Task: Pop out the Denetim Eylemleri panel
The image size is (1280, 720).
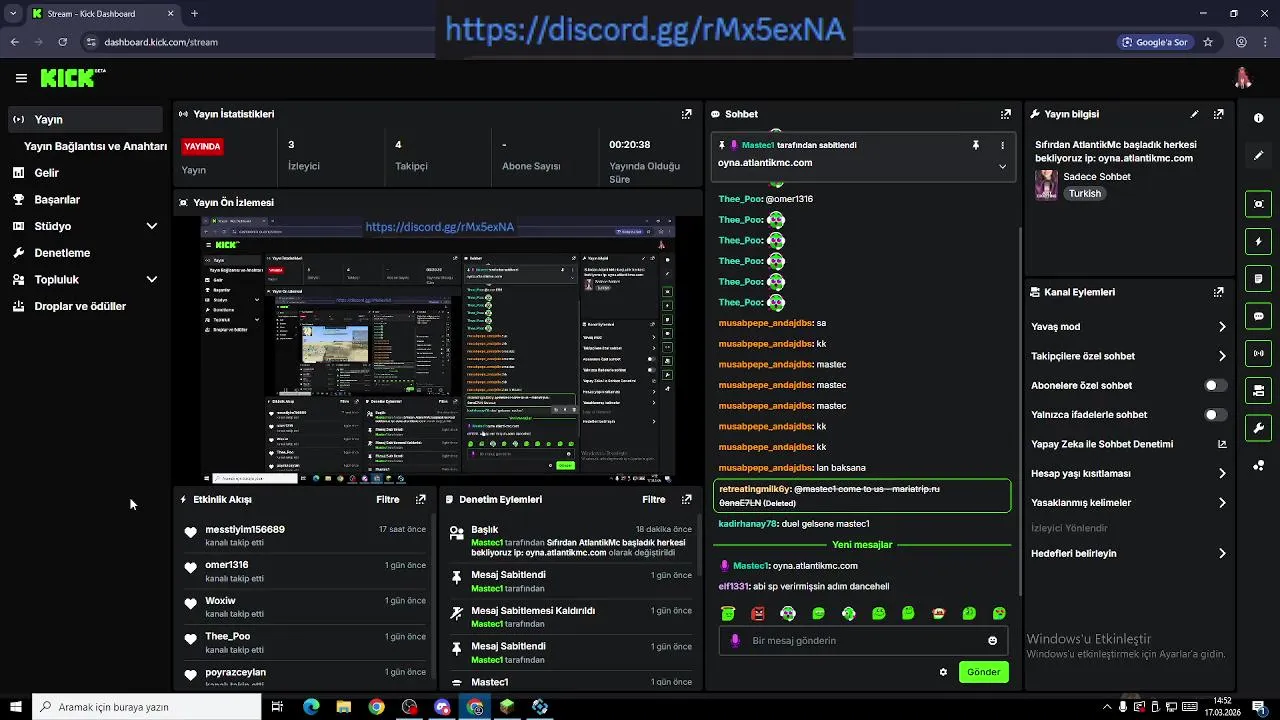Action: (x=686, y=499)
